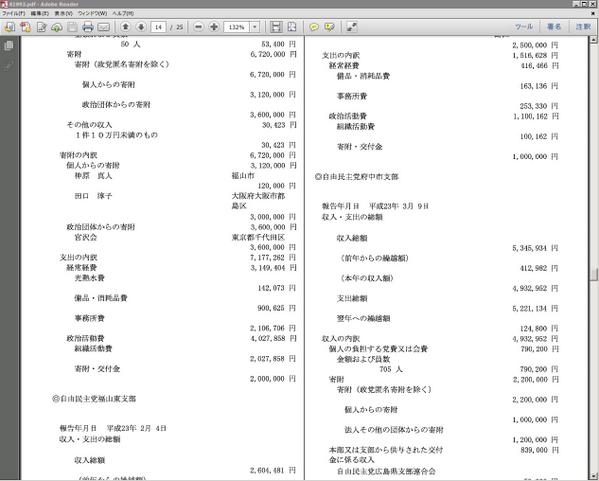Click the text 自由民主党広島県支部連合会

(386, 471)
